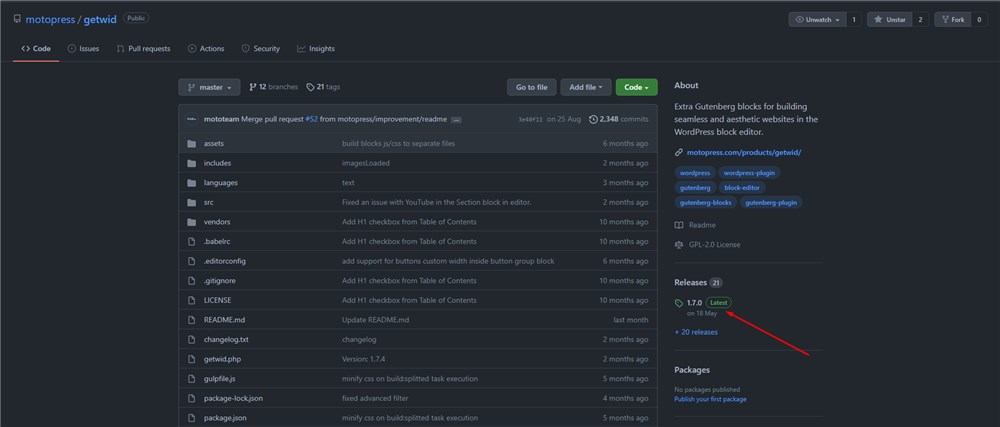Click the file icon for gulpfile.js
This screenshot has height=427, width=1000.
coord(191,379)
